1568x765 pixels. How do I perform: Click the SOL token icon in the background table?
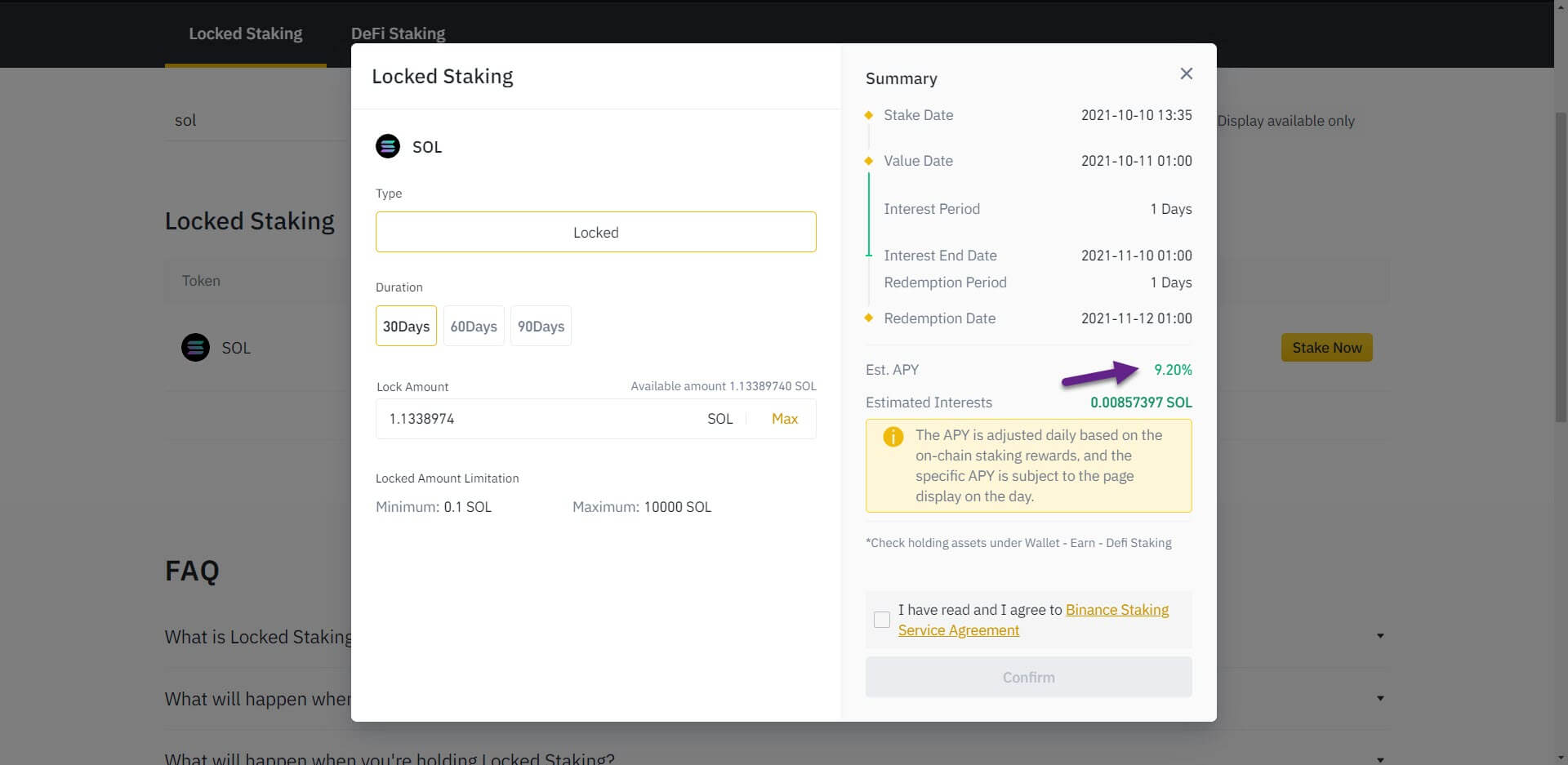[x=195, y=348]
